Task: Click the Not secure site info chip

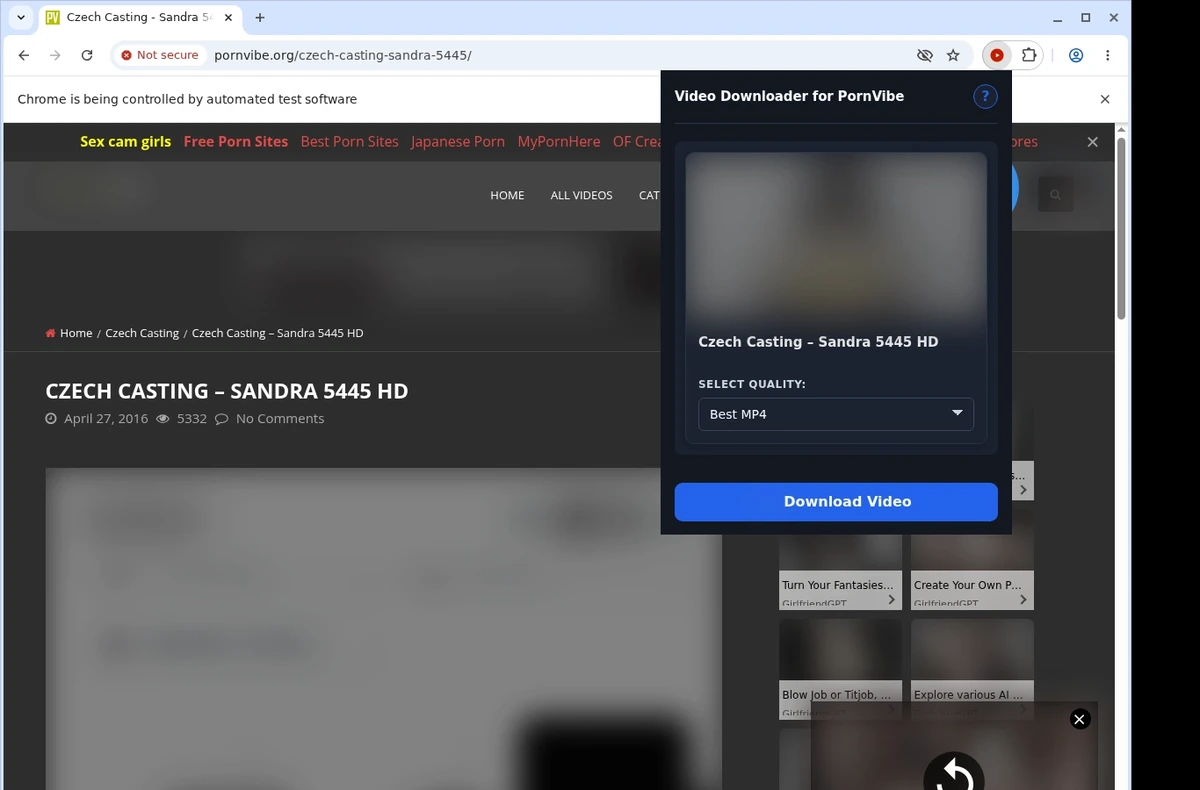Action: point(160,55)
